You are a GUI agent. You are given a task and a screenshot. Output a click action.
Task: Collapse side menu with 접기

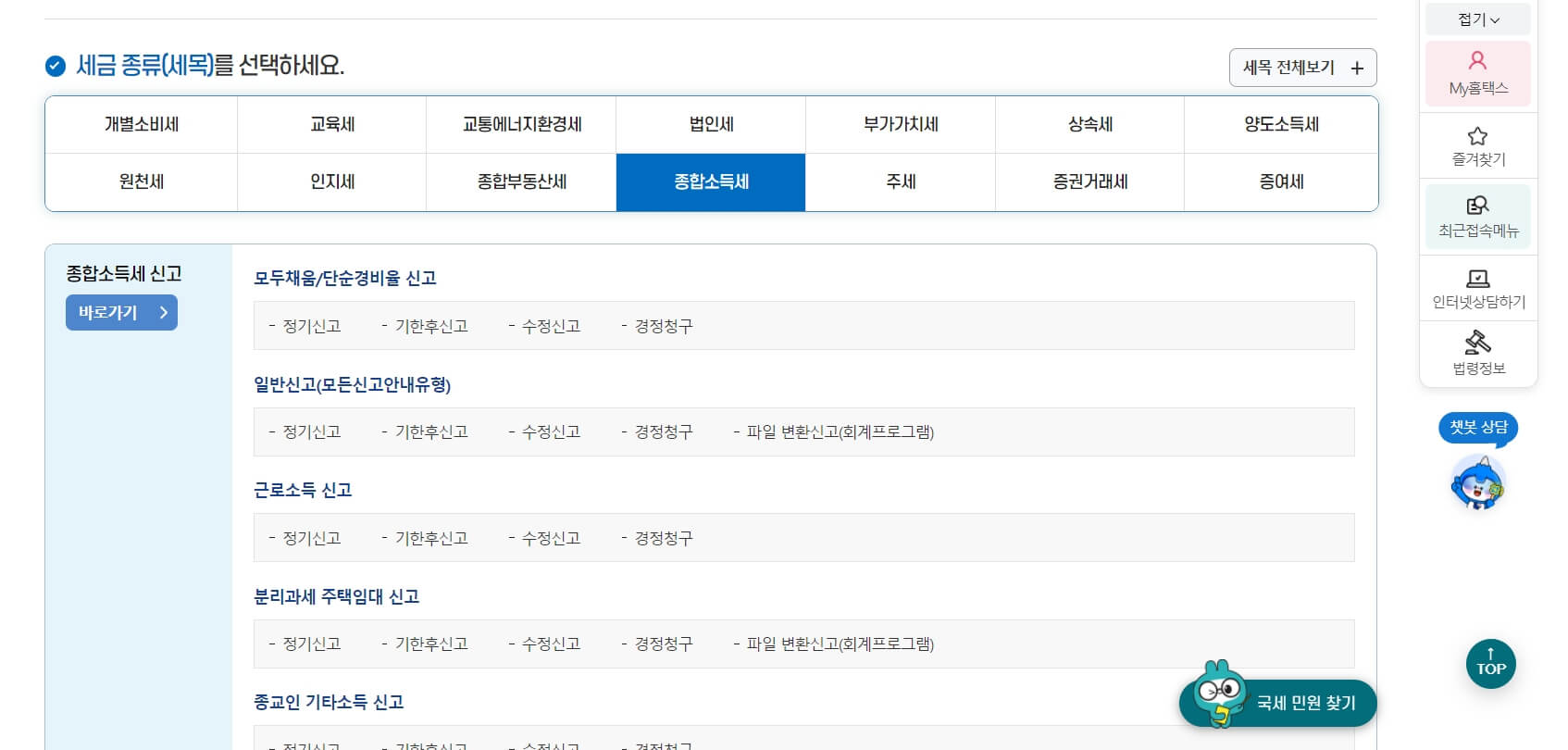pos(1478,19)
